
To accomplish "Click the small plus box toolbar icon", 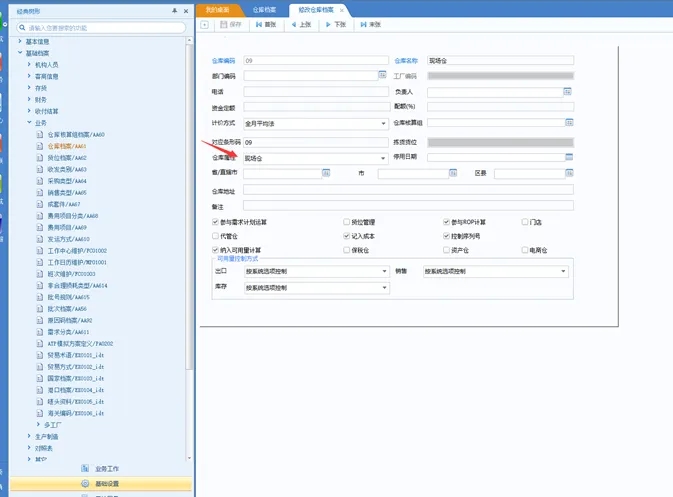I will point(205,24).
